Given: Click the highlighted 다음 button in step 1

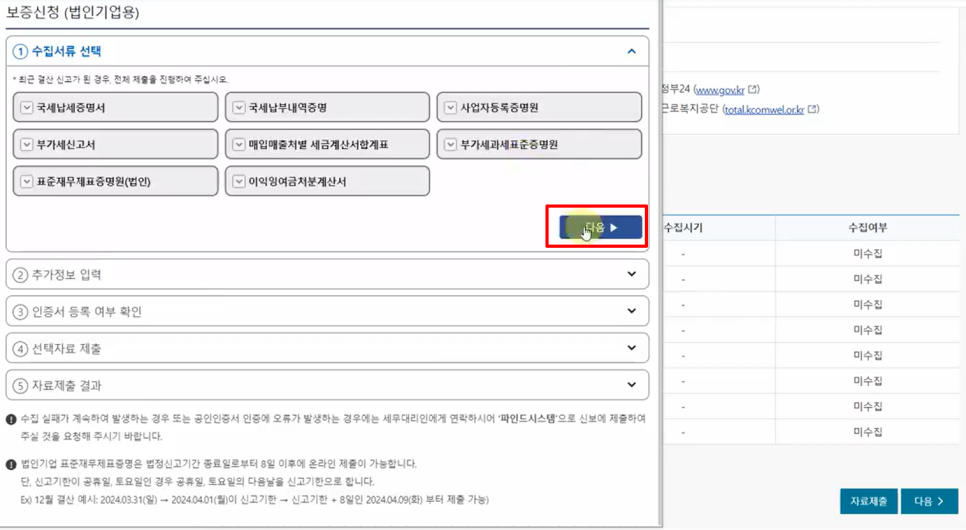Looking at the screenshot, I should [600, 228].
